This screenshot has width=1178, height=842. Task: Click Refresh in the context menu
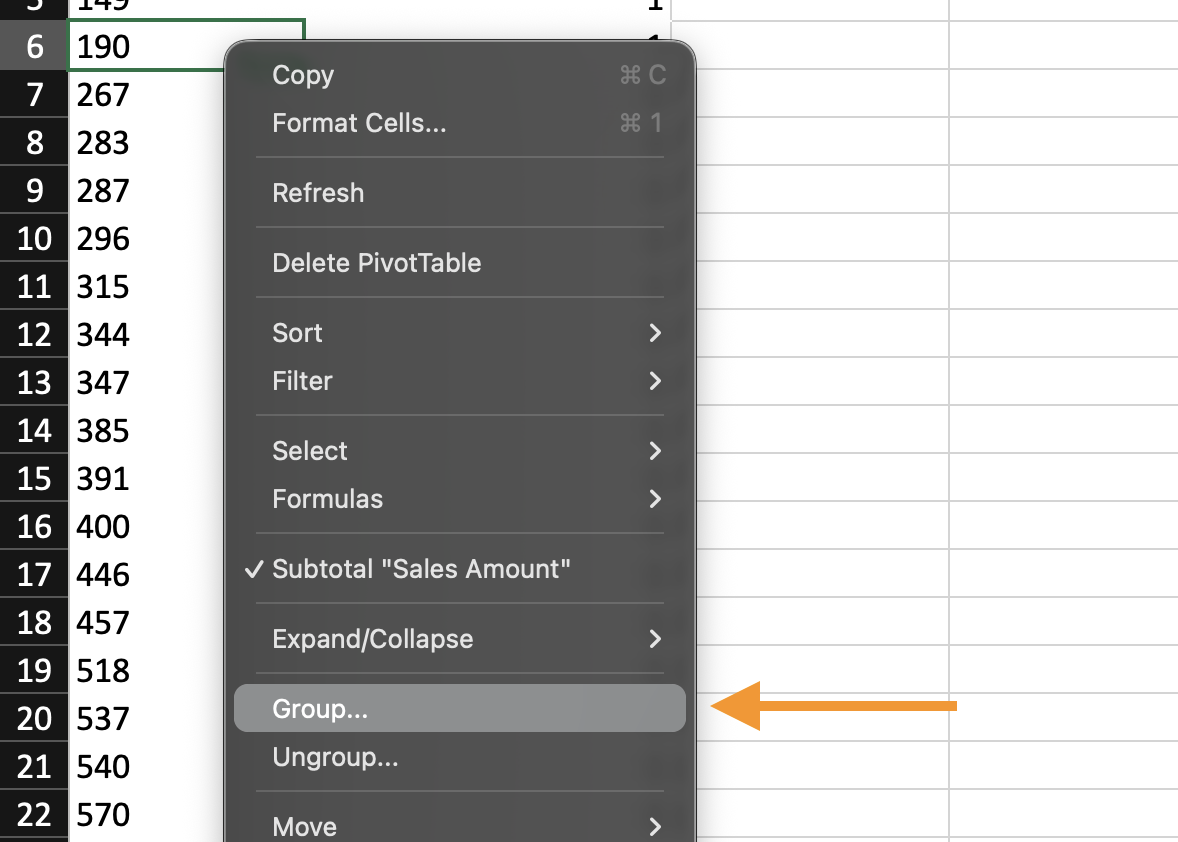[x=318, y=193]
